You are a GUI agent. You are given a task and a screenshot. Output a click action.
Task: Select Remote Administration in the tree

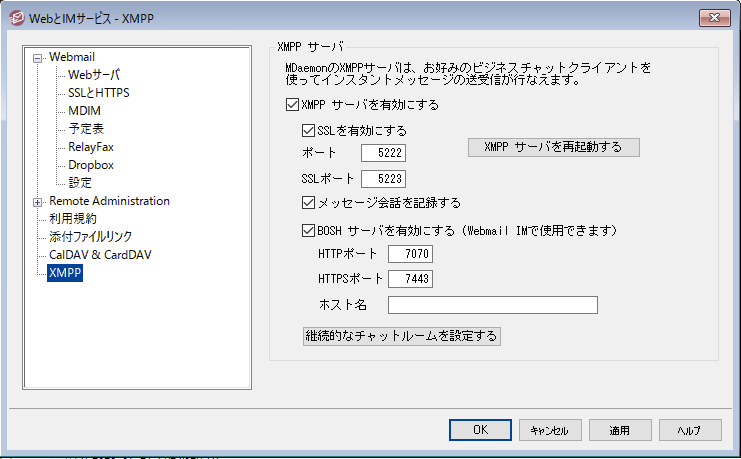tap(109, 201)
